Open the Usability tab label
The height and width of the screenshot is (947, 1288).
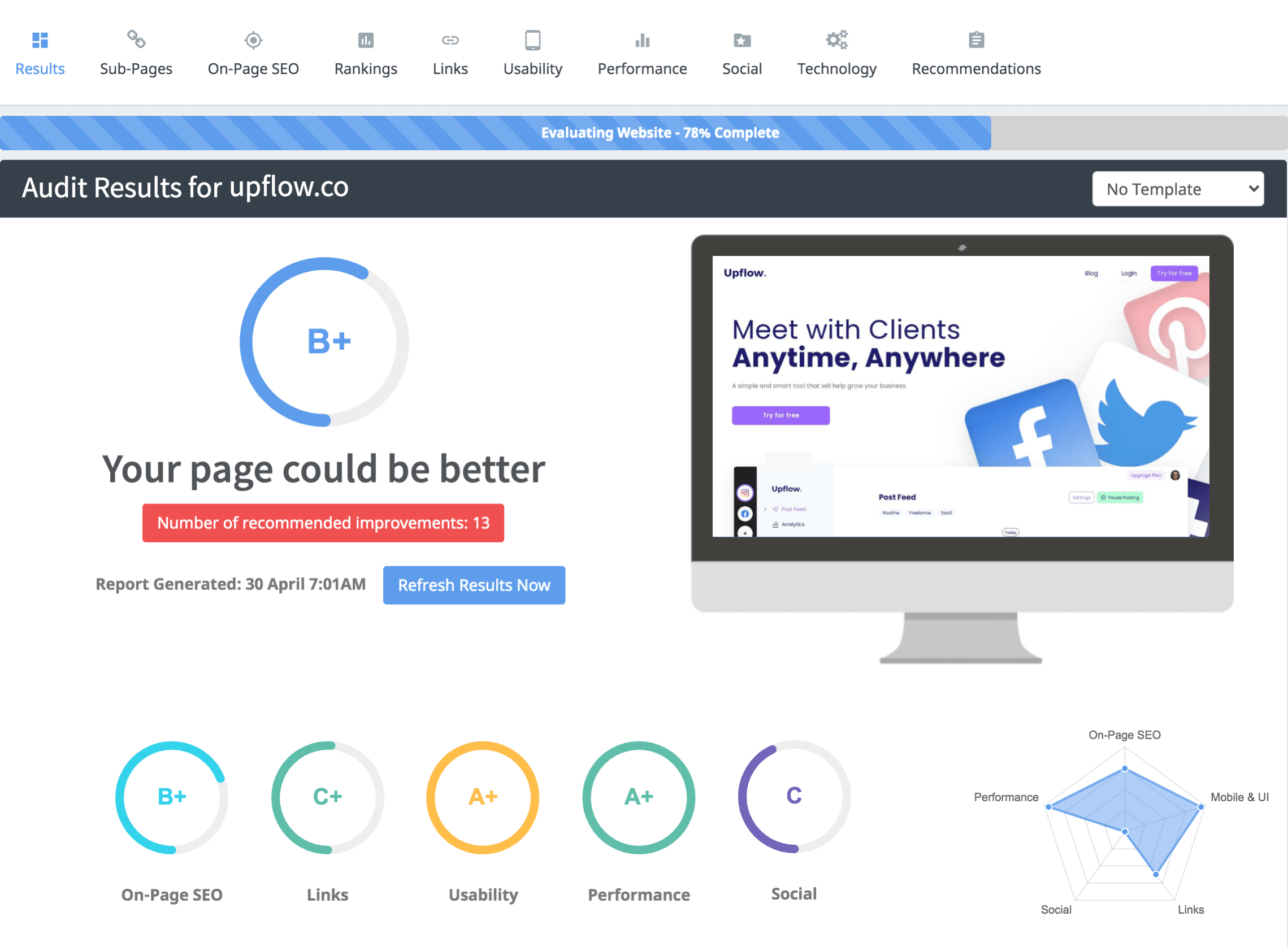[x=532, y=69]
